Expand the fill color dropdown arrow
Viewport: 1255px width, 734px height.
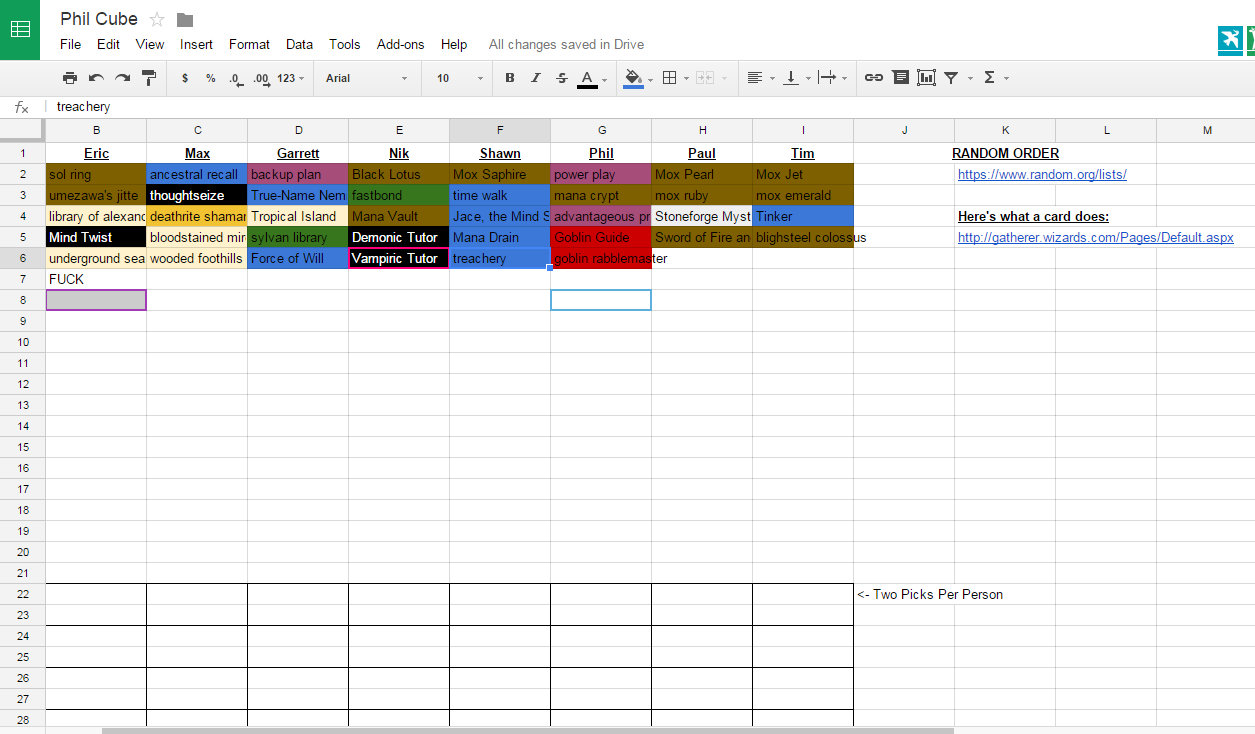pyautogui.click(x=650, y=79)
